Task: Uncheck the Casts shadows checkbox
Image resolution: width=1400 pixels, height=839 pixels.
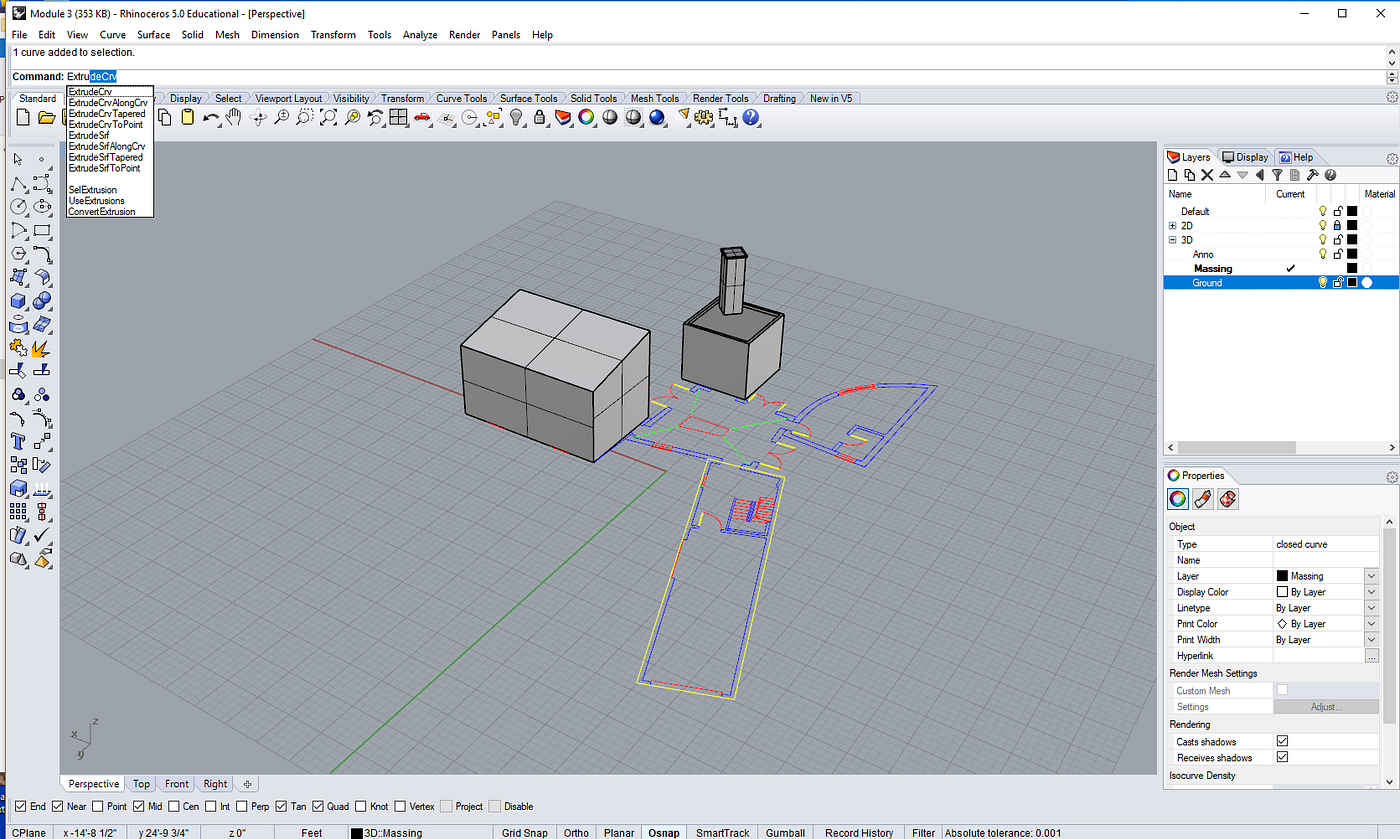Action: point(1282,742)
